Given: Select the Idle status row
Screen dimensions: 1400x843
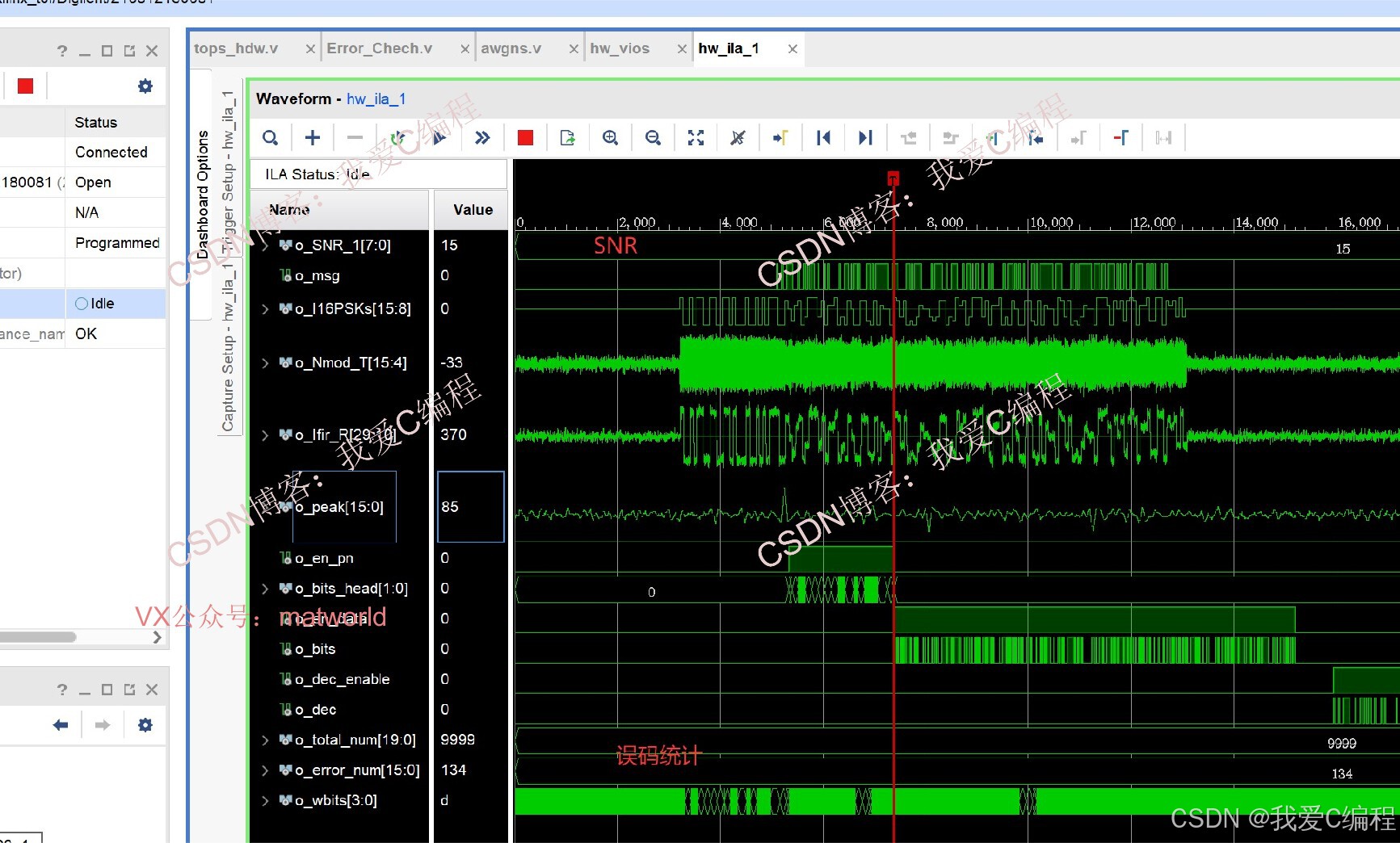Looking at the screenshot, I should tap(82, 304).
